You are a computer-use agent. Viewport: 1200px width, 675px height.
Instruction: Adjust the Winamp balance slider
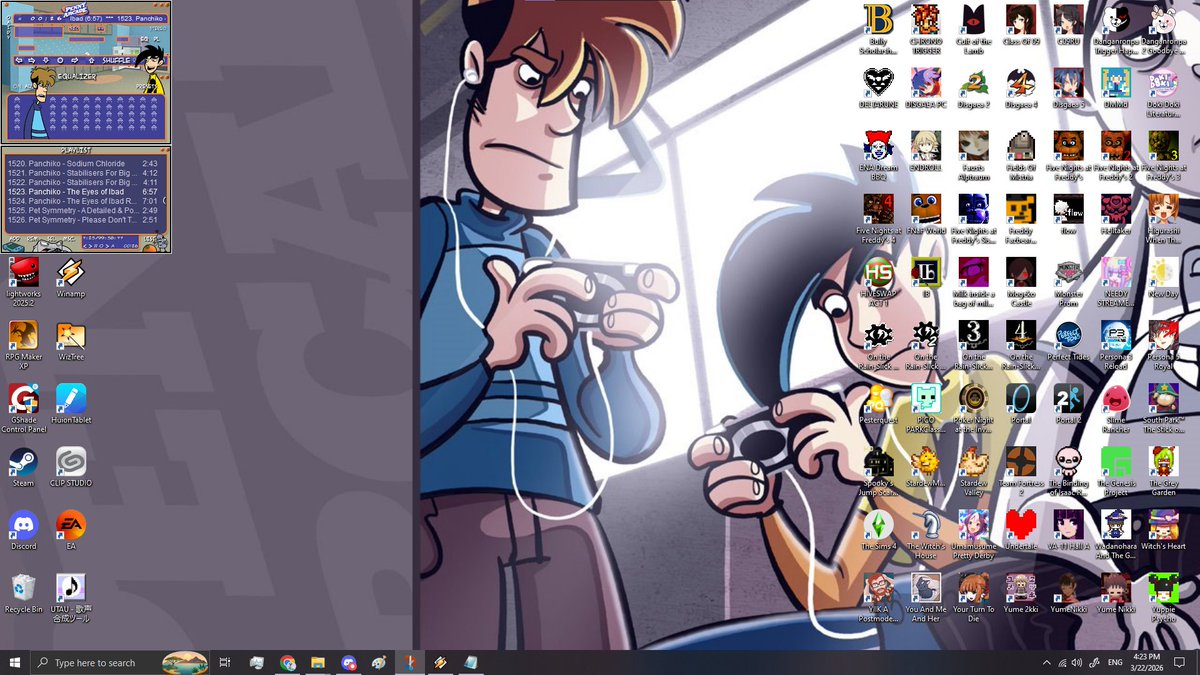[x=123, y=39]
